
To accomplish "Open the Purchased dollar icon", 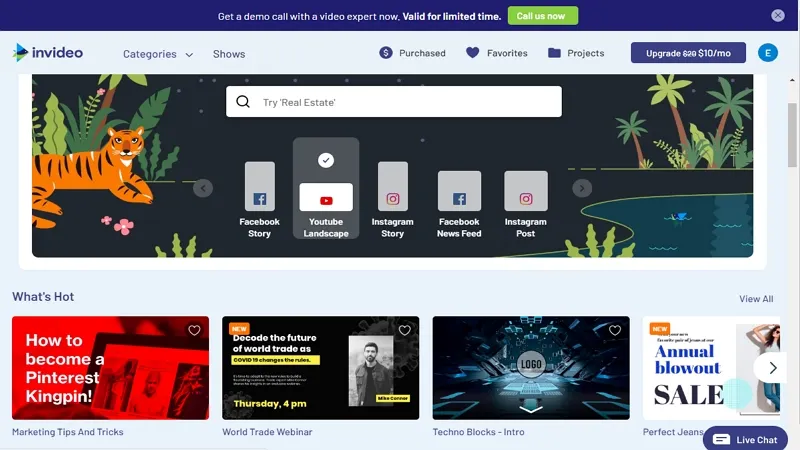I will pos(386,53).
